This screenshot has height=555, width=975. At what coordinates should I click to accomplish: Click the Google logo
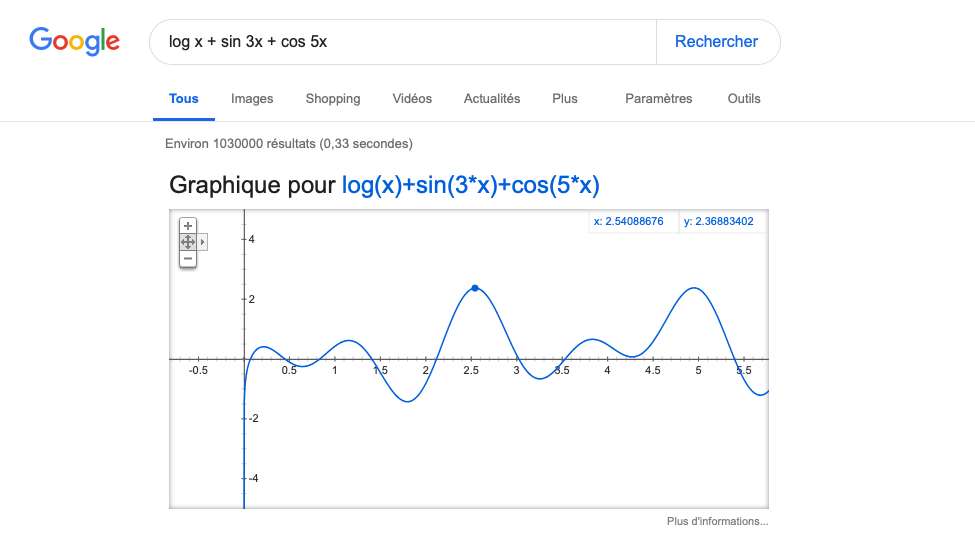pyautogui.click(x=75, y=41)
